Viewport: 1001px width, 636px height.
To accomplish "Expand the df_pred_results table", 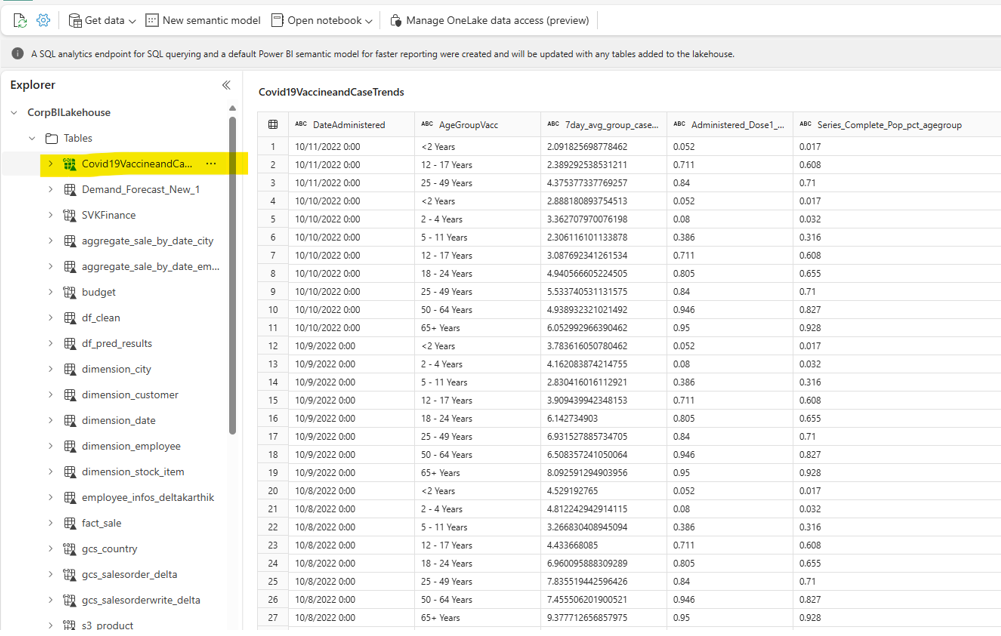I will (50, 344).
